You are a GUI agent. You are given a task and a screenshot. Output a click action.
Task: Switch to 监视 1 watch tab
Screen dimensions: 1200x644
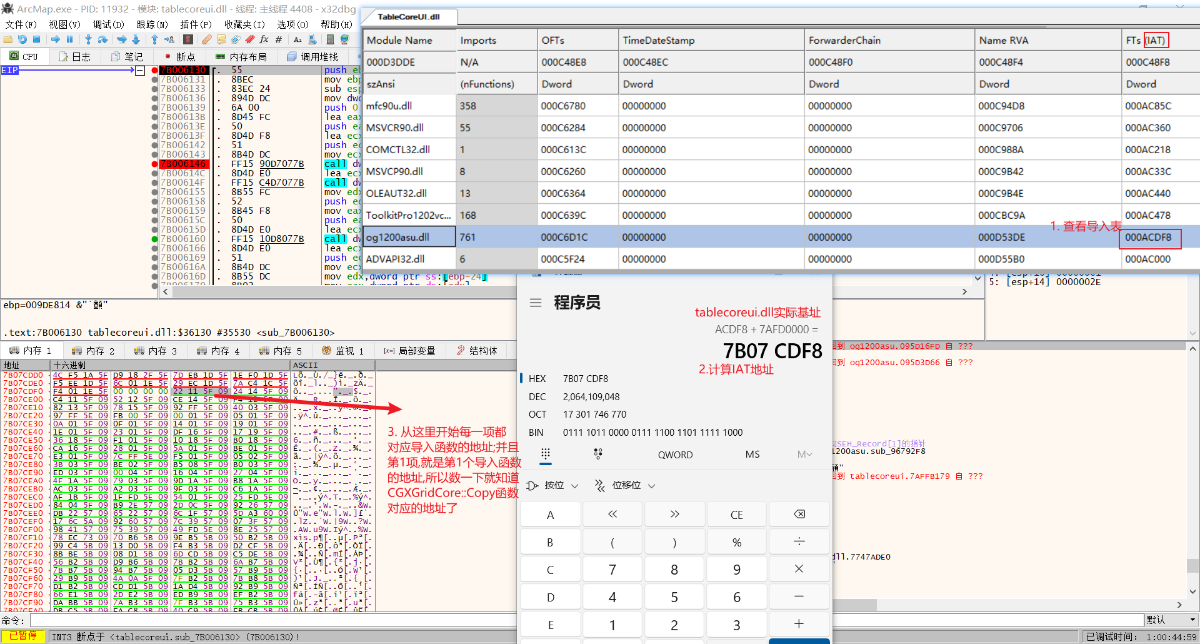[341, 351]
